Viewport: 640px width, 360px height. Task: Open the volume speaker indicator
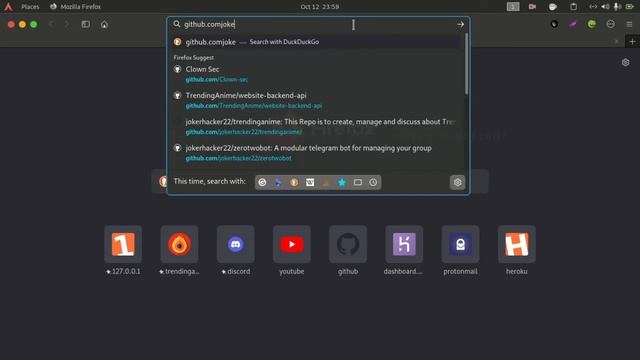tap(605, 7)
